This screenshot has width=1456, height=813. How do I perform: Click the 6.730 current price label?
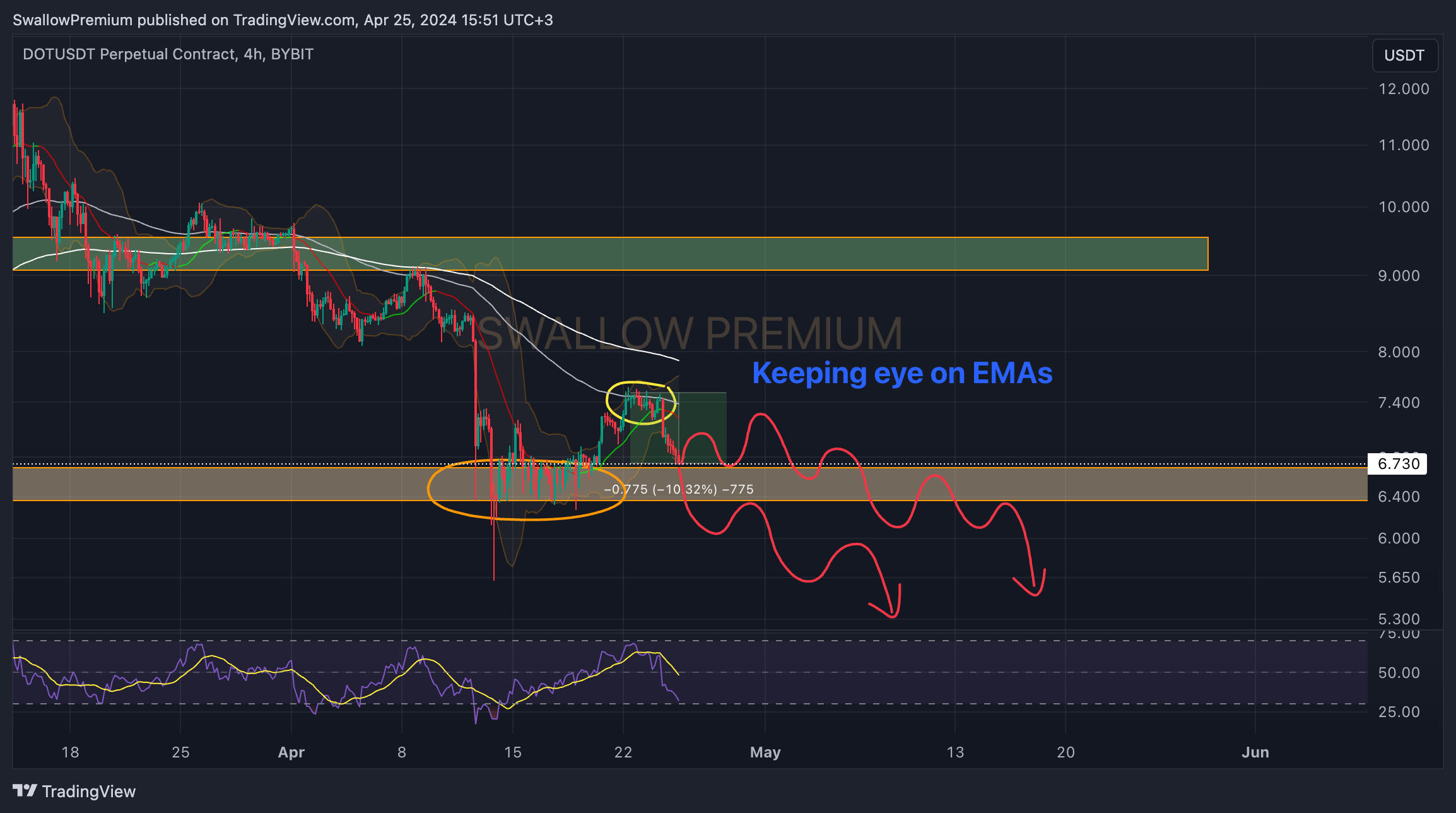[x=1398, y=464]
